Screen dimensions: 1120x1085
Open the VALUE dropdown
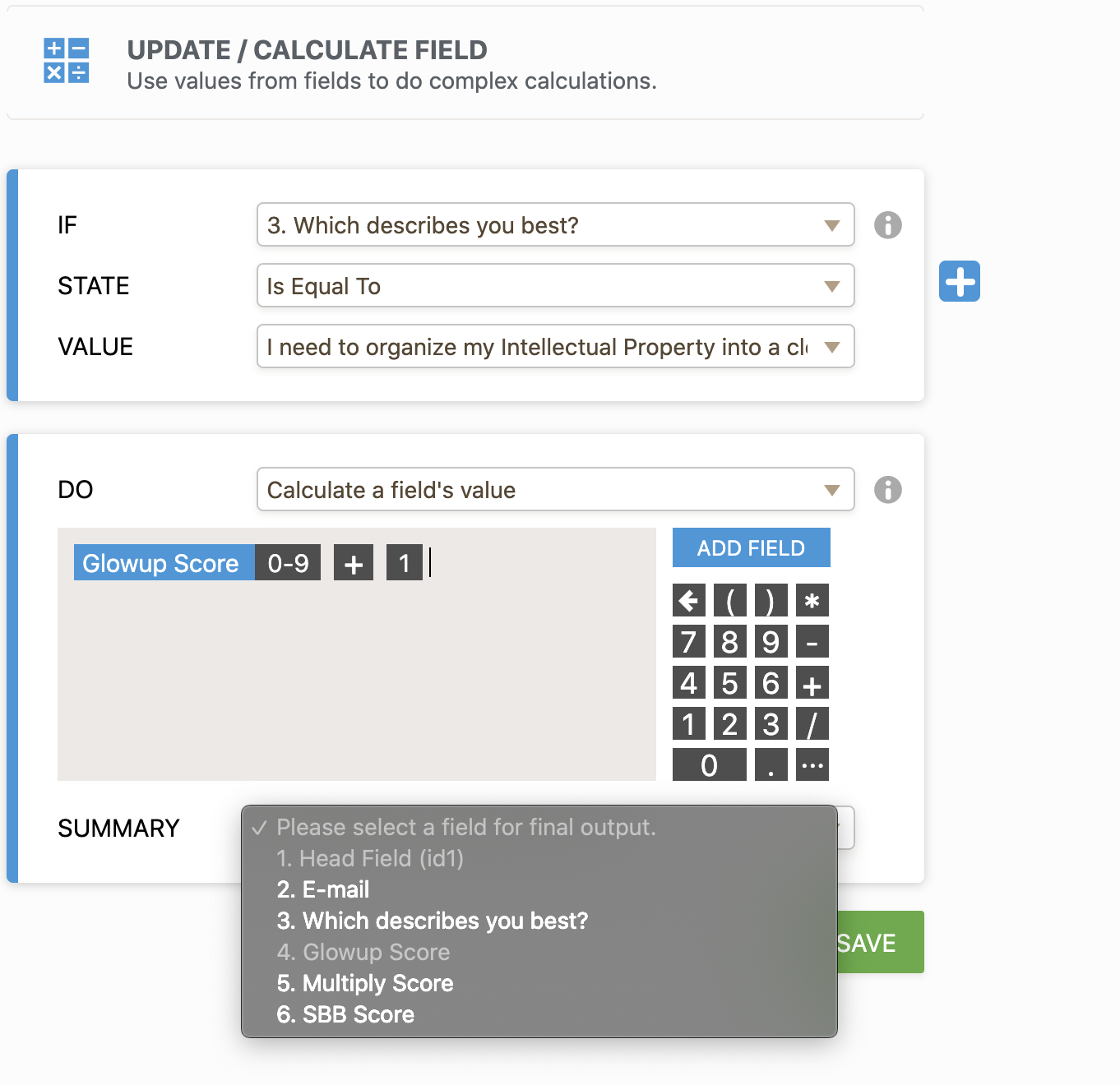point(555,346)
